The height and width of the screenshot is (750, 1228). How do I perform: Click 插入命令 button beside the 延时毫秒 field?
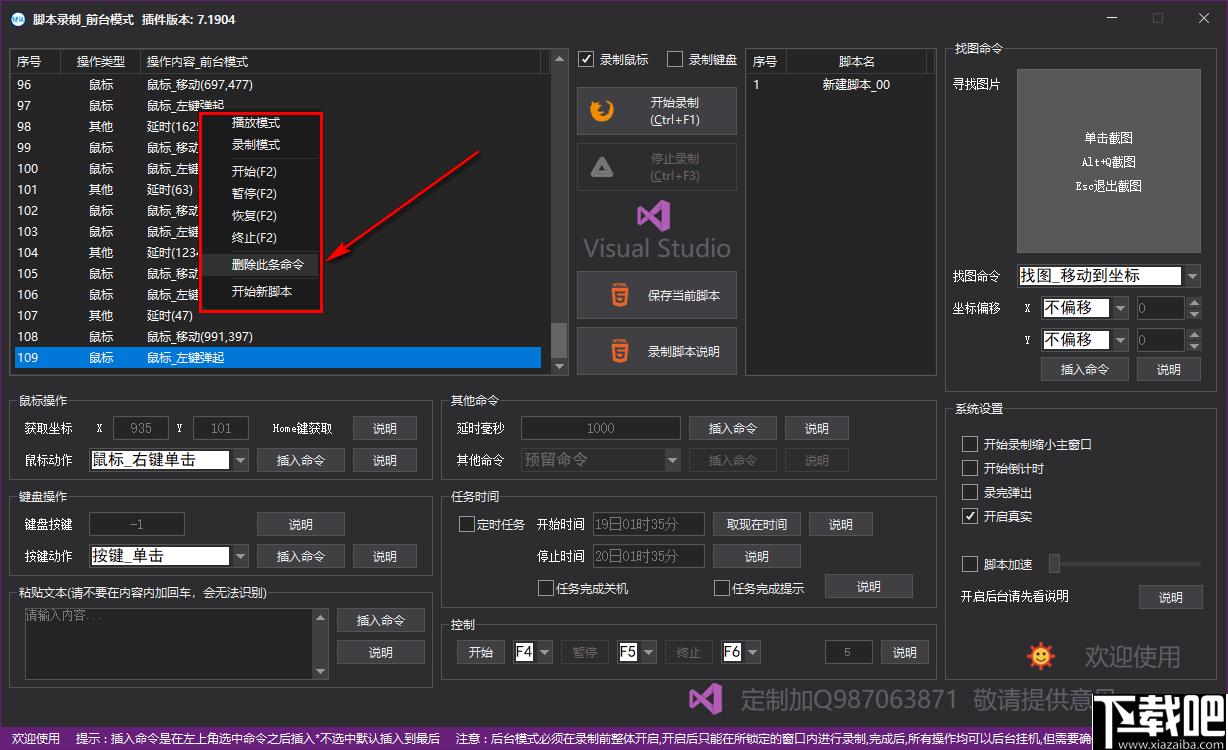pos(733,428)
